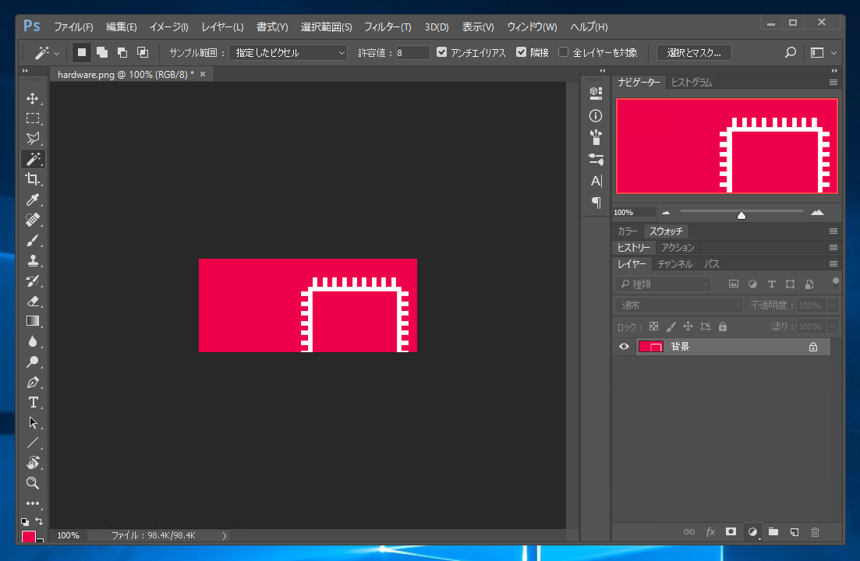Select the Healing Brush tool
The image size is (860, 561).
point(32,220)
